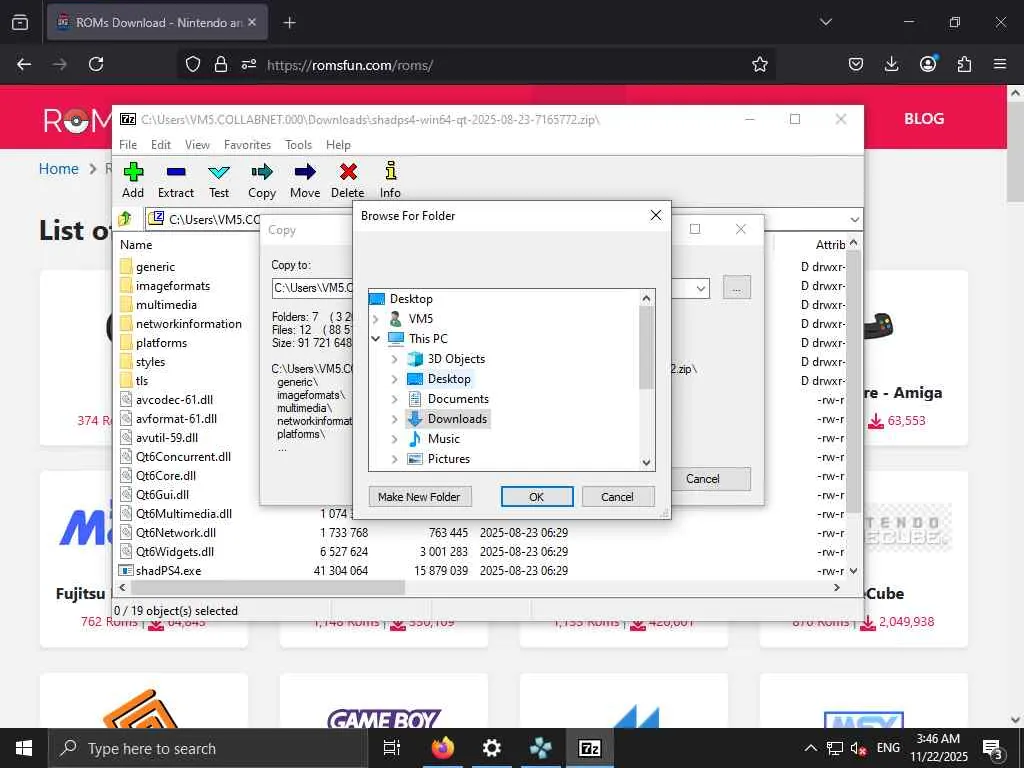Viewport: 1024px width, 768px height.
Task: Expand the Documents tree node
Action: click(394, 399)
